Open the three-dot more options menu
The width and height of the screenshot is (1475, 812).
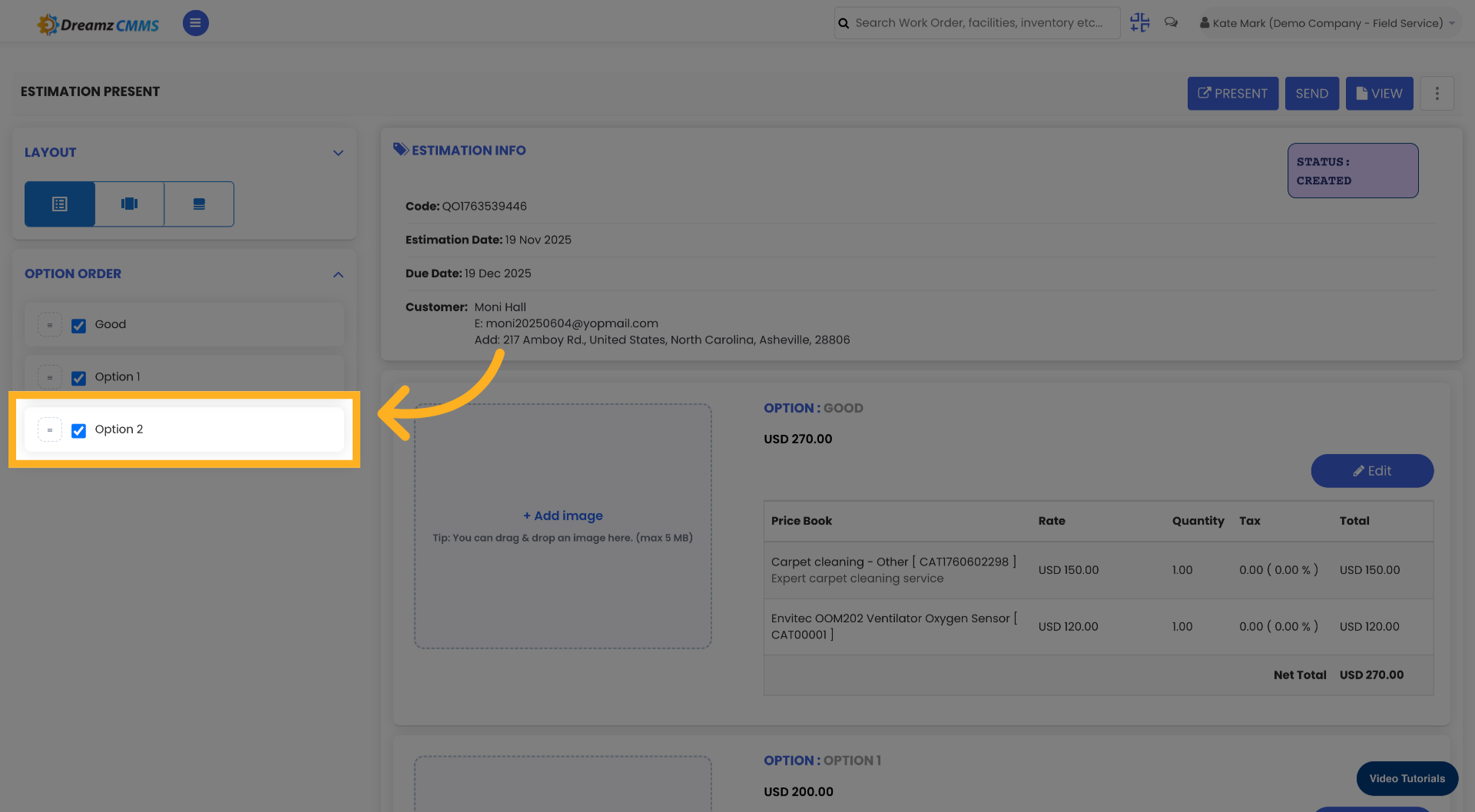click(1437, 93)
